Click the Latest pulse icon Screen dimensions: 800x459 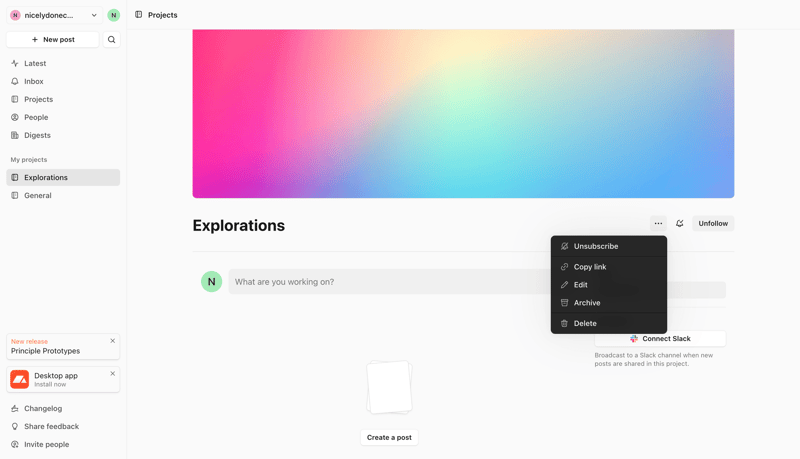[x=15, y=63]
